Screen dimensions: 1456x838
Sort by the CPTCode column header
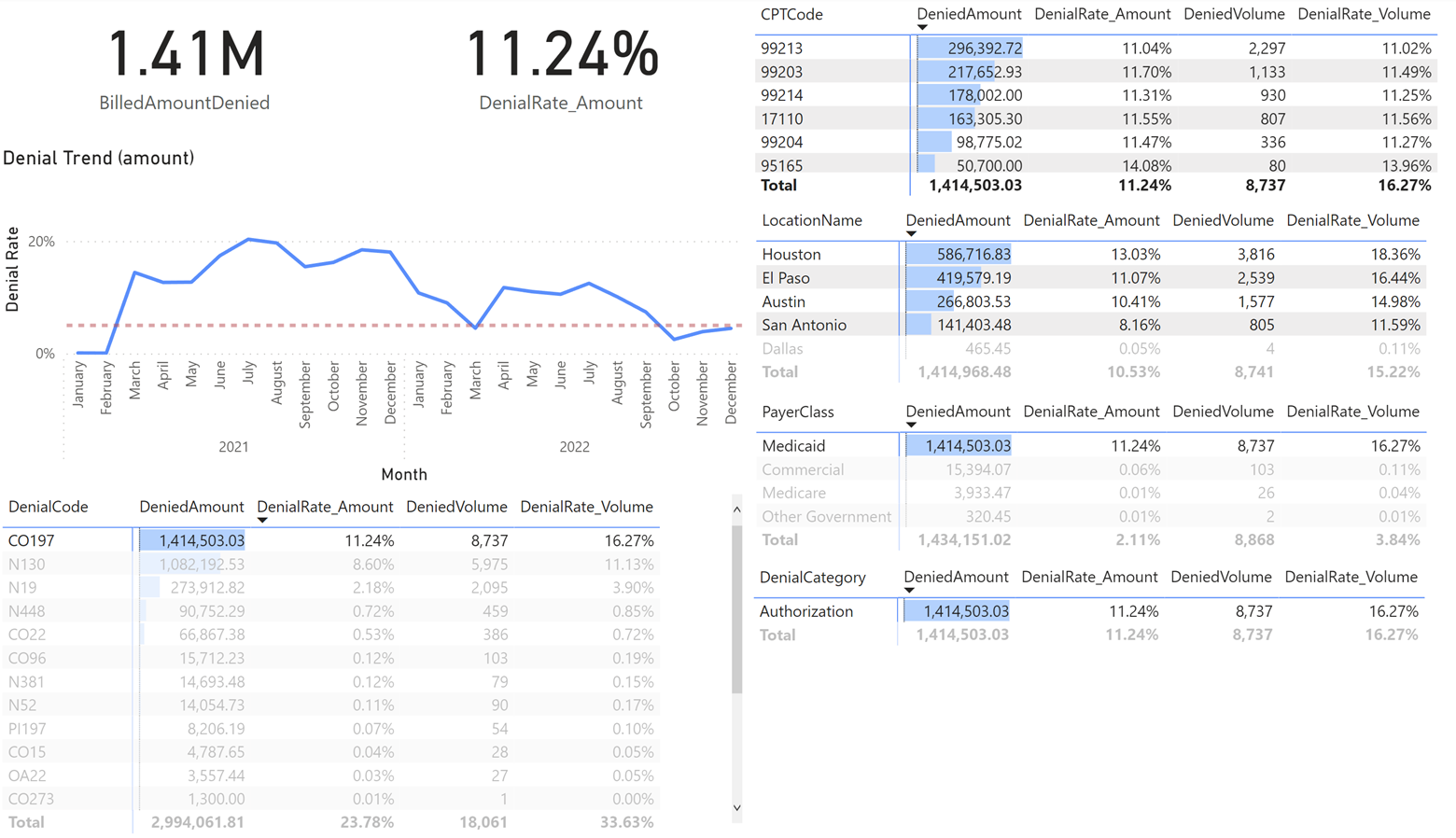(791, 15)
